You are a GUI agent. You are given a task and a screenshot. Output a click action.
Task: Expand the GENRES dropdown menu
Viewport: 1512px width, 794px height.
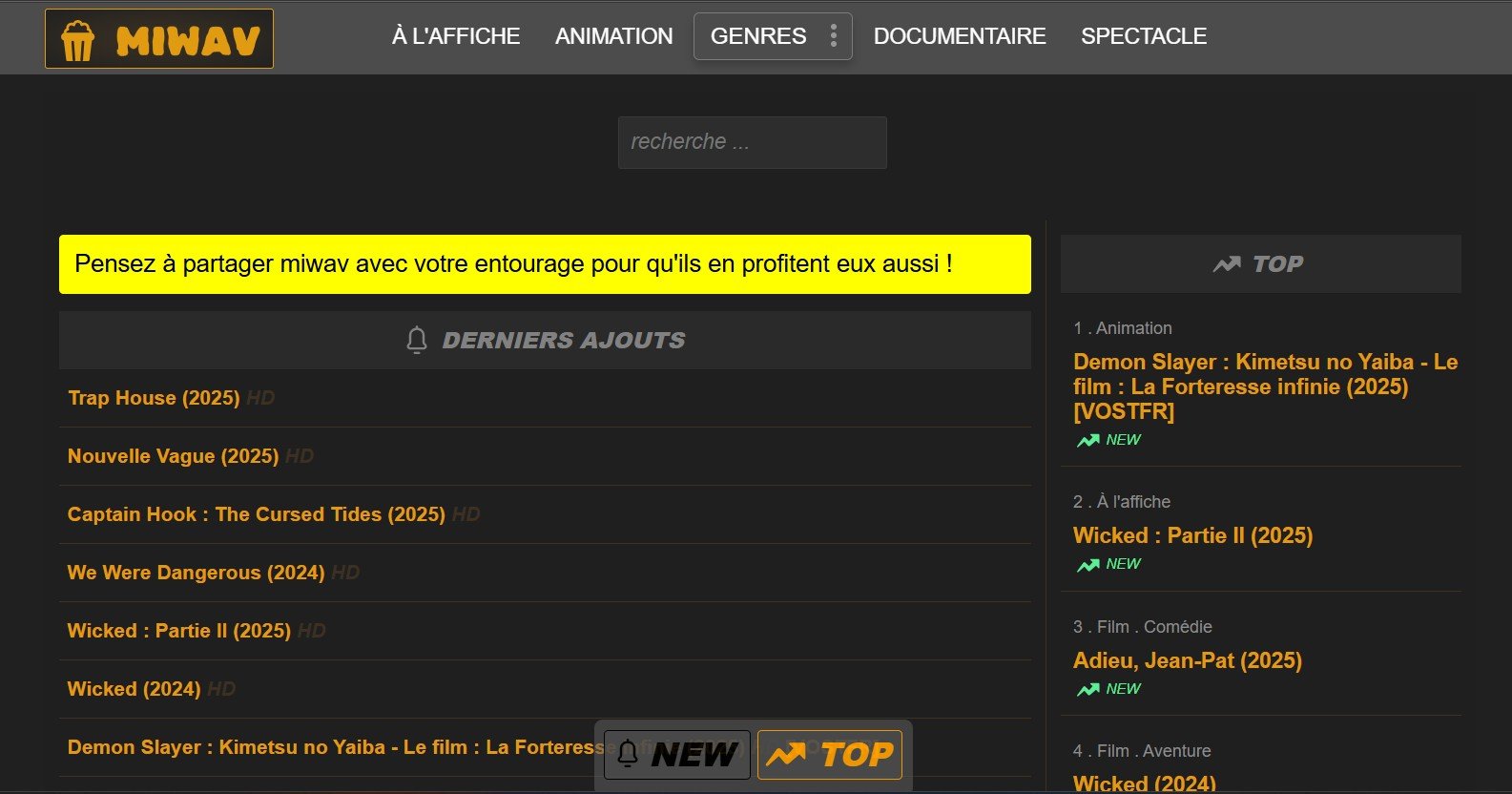point(758,36)
